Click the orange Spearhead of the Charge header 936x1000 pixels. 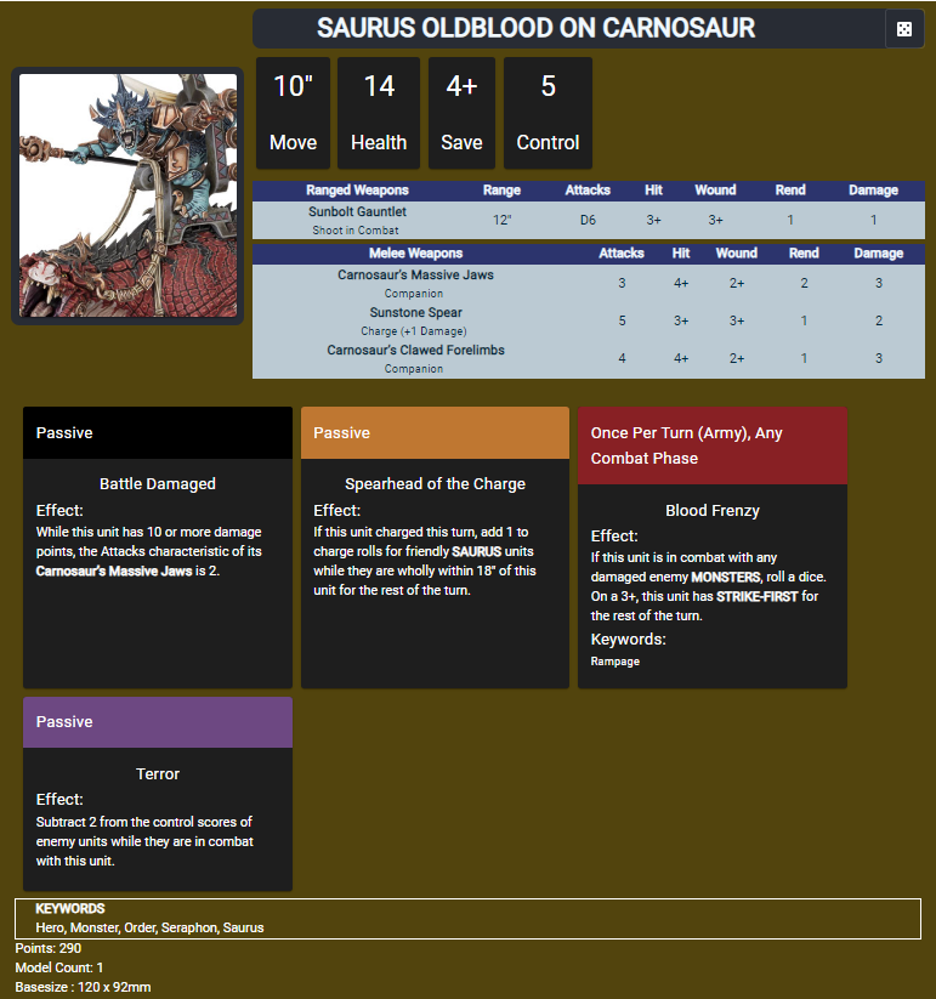click(x=435, y=433)
